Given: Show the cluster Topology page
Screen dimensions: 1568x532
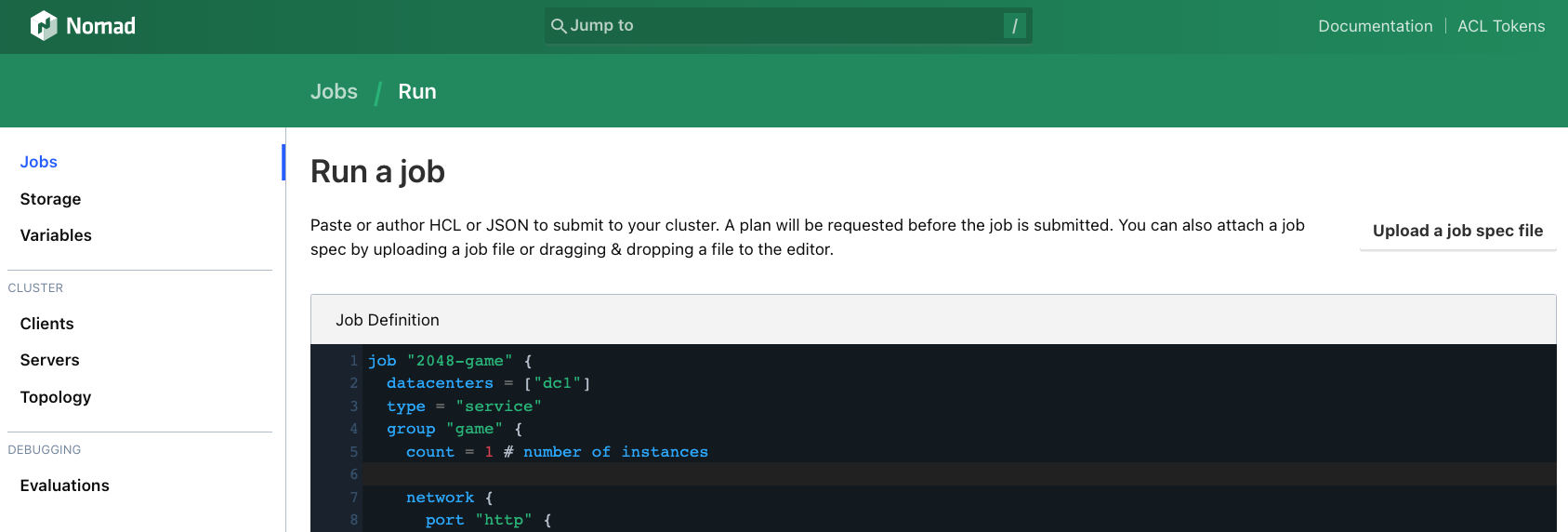Looking at the screenshot, I should click(56, 397).
